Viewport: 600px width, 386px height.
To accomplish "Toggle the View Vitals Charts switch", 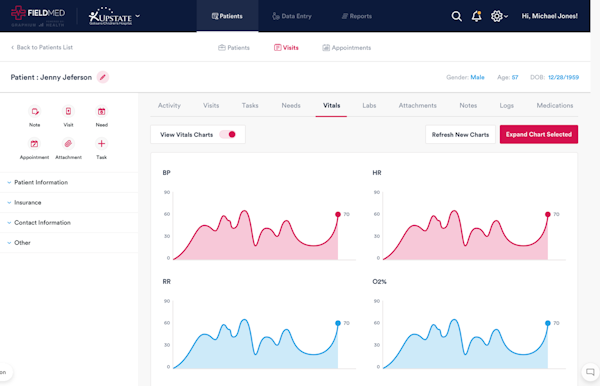I will coord(228,134).
